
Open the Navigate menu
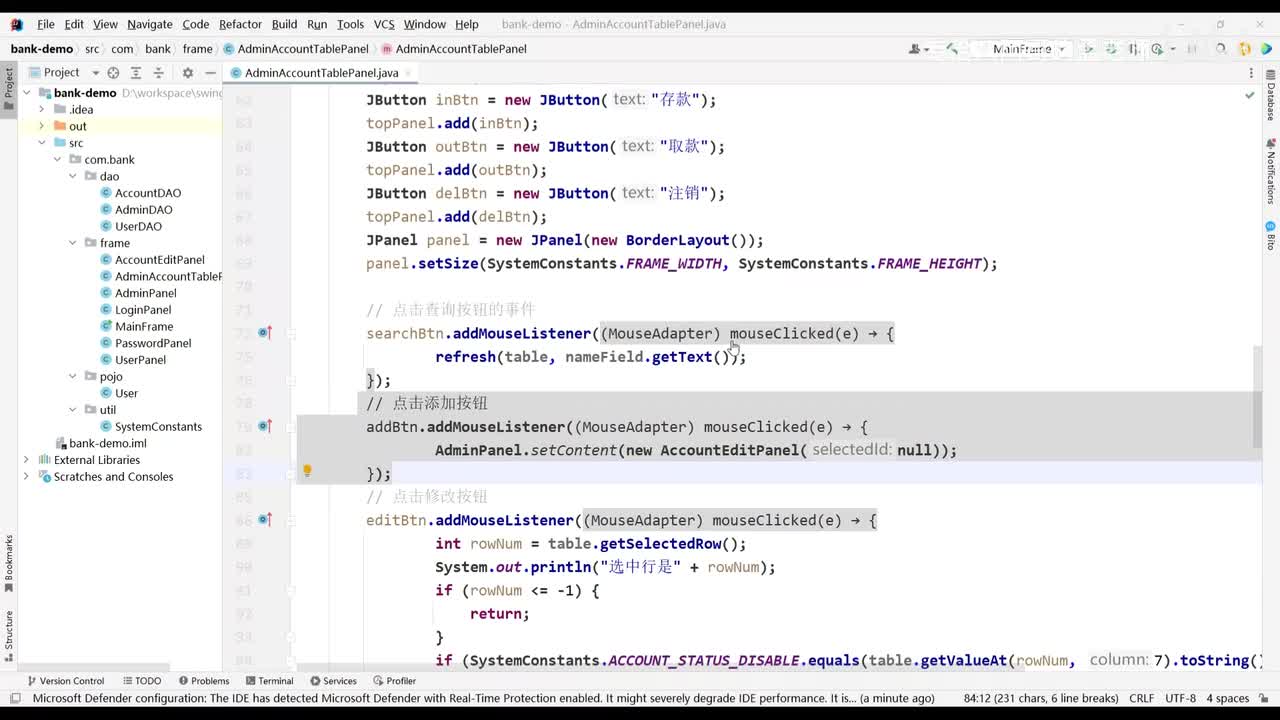pyautogui.click(x=150, y=24)
